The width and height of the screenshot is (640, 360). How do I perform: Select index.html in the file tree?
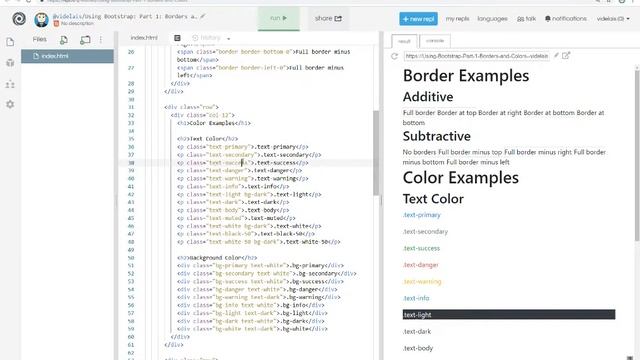point(67,56)
